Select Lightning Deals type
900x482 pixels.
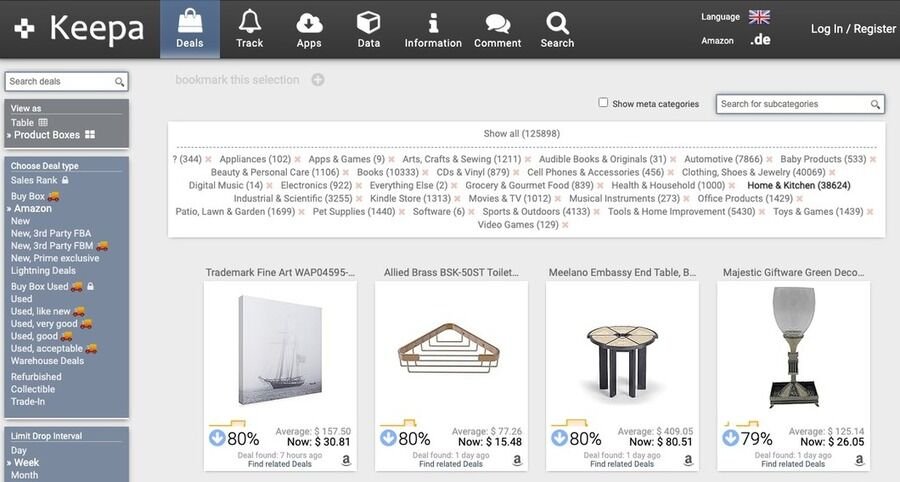[x=43, y=270]
